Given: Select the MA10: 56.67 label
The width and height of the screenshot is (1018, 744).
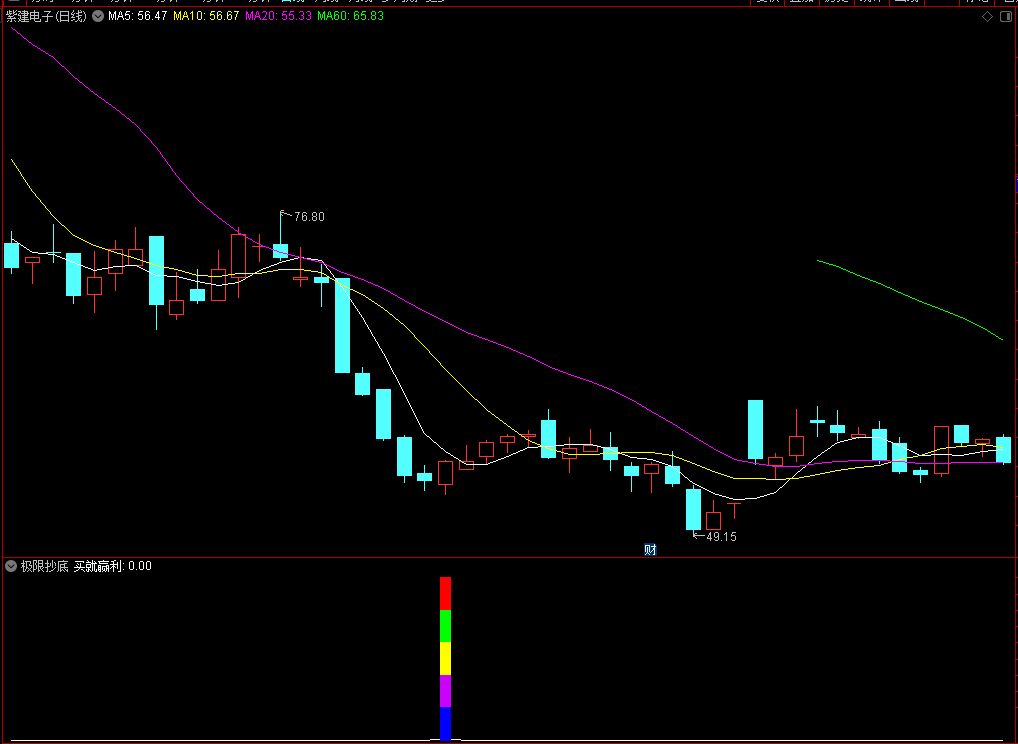Looking at the screenshot, I should 206,16.
